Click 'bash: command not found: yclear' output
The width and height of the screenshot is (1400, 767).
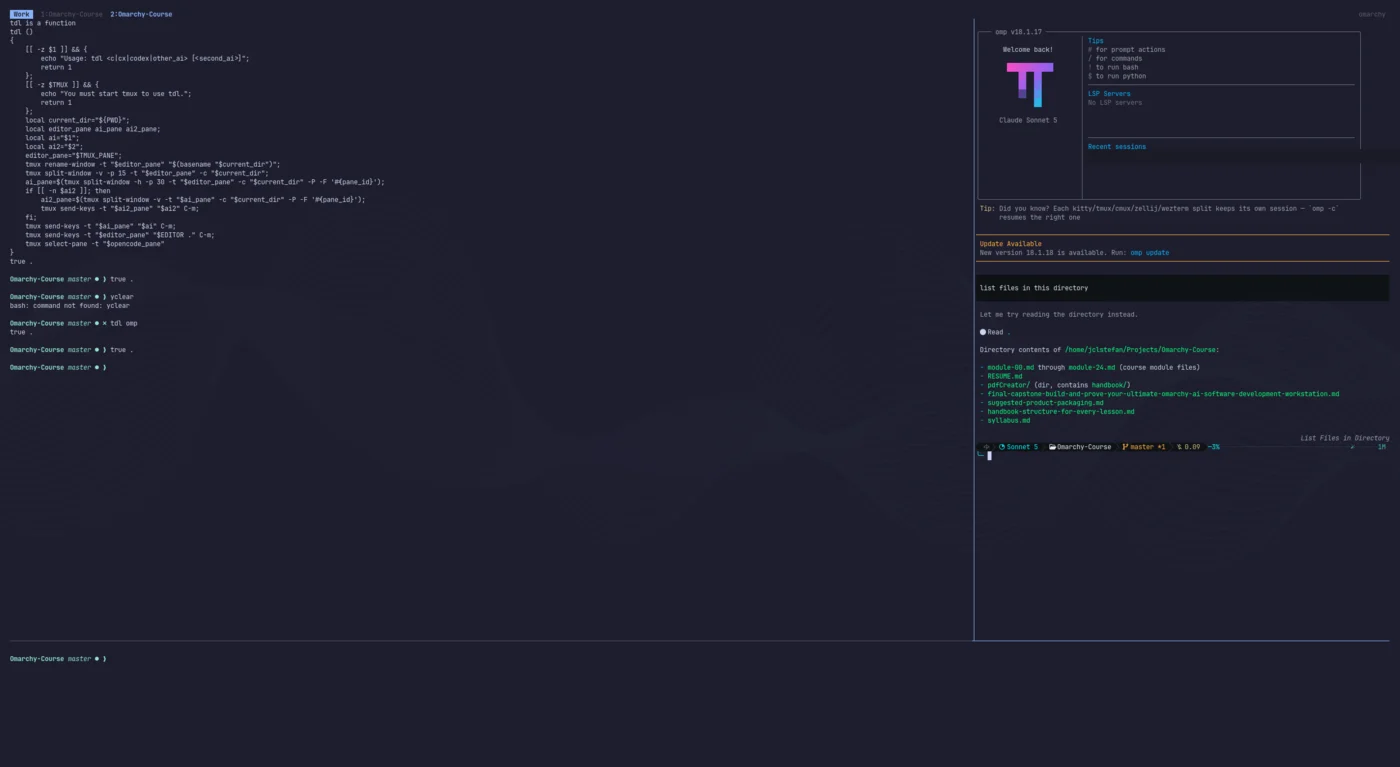coord(70,306)
